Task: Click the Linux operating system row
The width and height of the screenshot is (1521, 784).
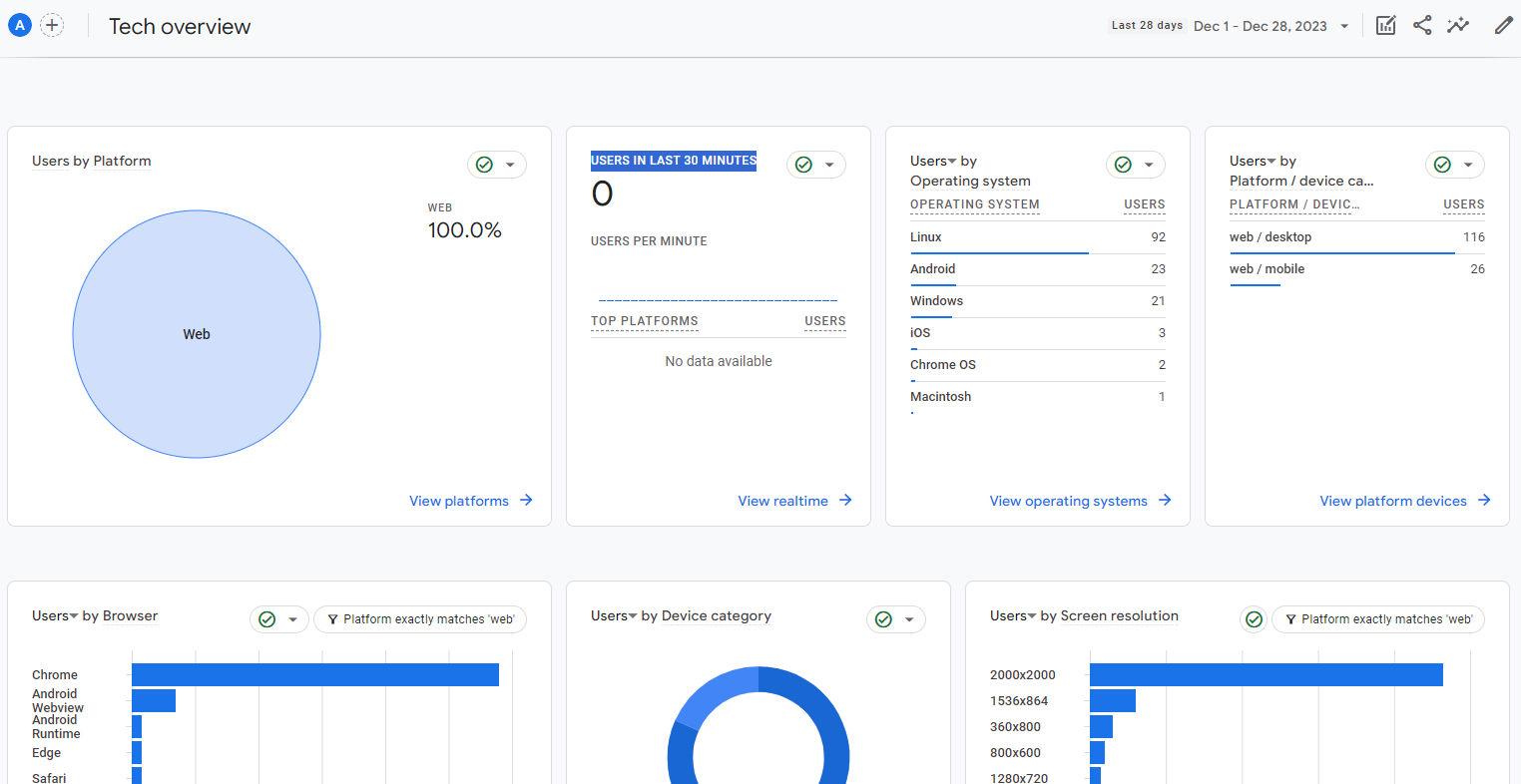Action: click(x=1038, y=237)
